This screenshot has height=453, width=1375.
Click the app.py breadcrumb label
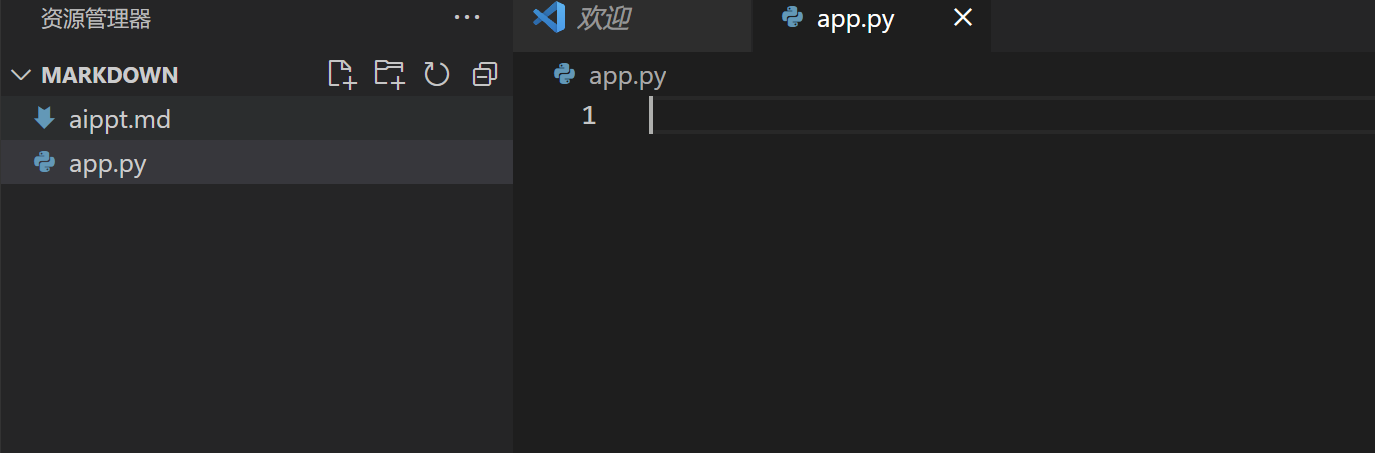point(627,76)
